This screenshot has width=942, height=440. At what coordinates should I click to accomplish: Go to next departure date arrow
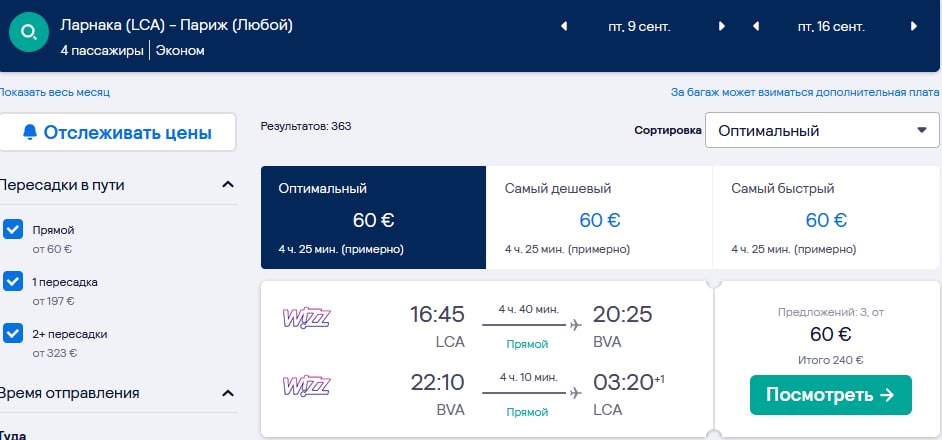point(722,27)
